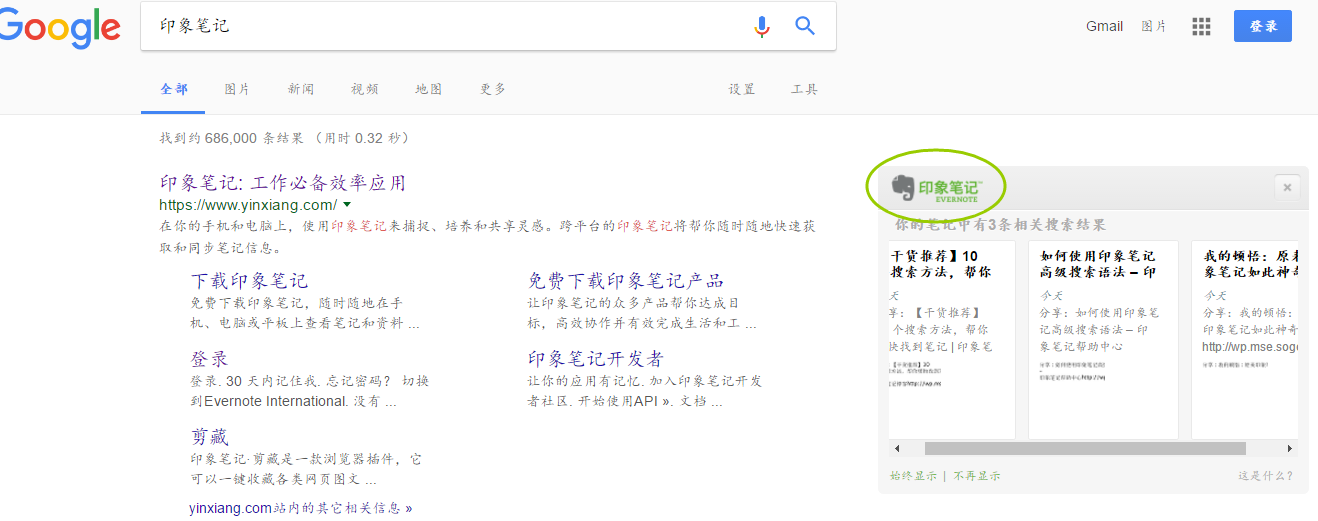
Task: Start voice search with the microphone icon
Action: click(x=762, y=26)
